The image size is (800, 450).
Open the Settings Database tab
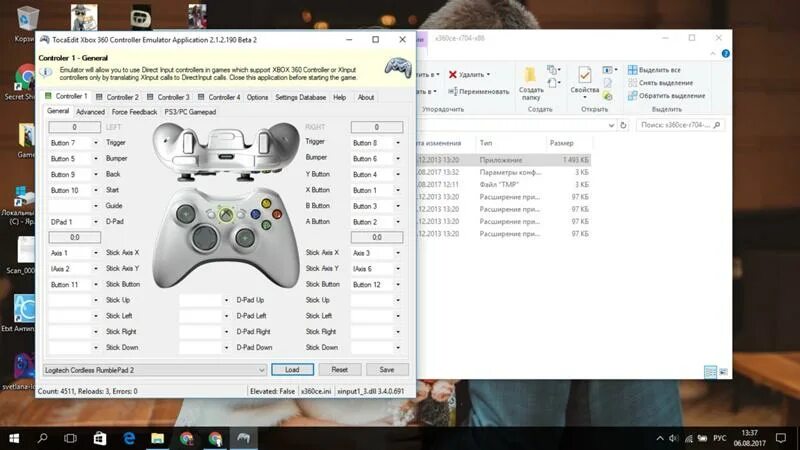tap(301, 97)
